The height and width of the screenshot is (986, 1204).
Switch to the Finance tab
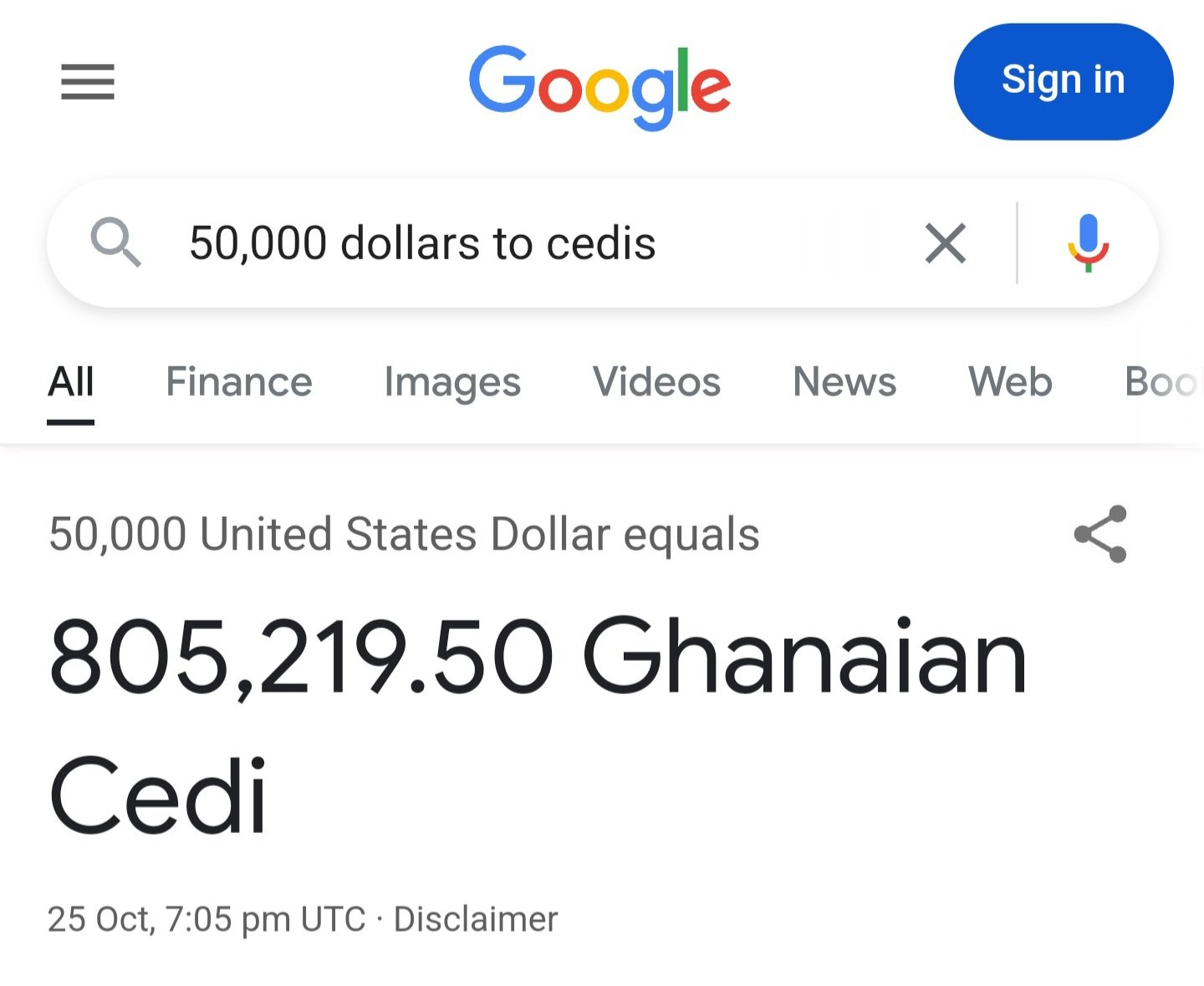click(239, 382)
